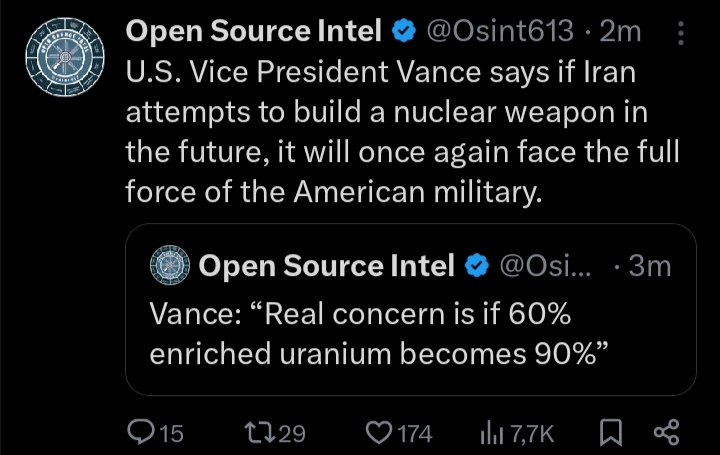The width and height of the screenshot is (720, 455).
Task: Like the post with heart icon
Action: click(379, 433)
